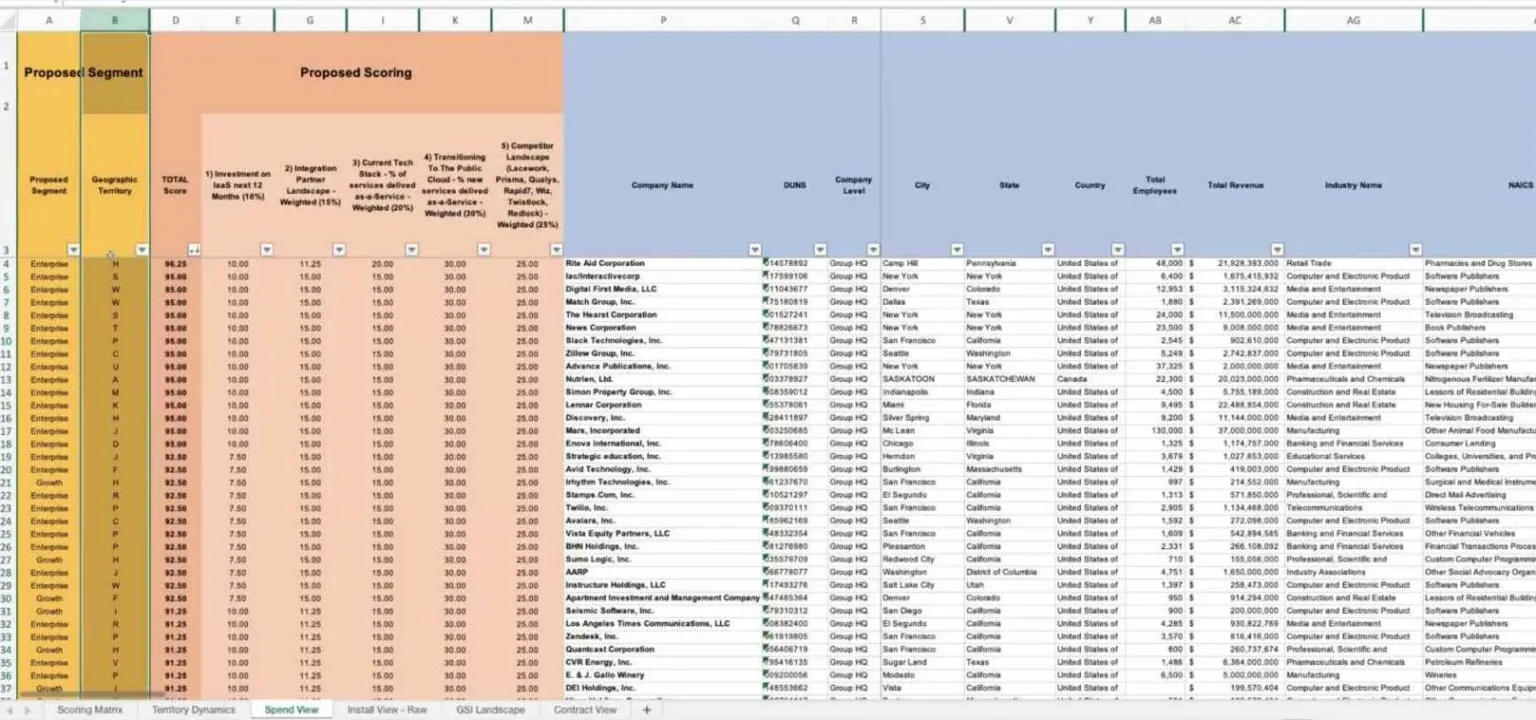Click the Slack Technologies, Inc. cell
Screen dimensions: 1536x720
tap(663, 341)
